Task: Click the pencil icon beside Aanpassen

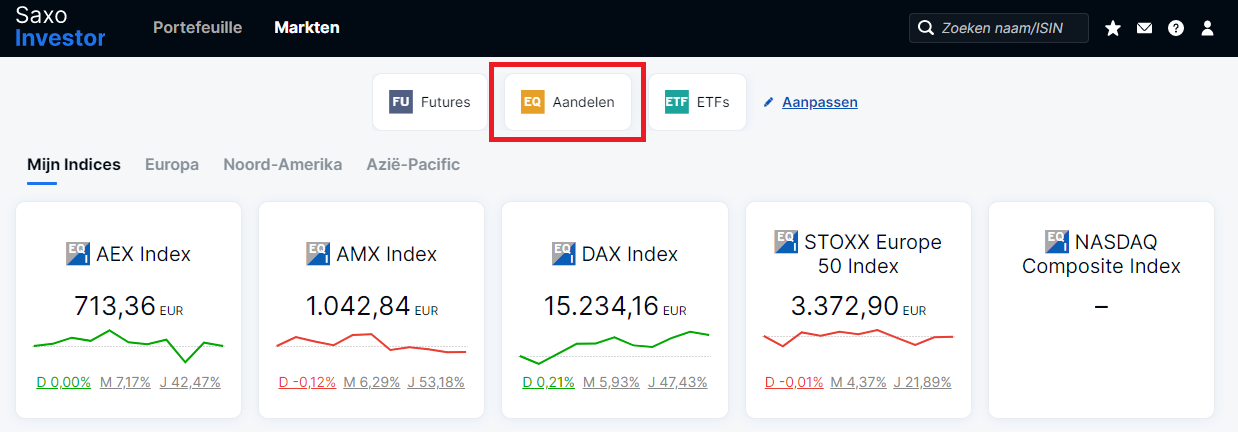Action: pos(769,102)
